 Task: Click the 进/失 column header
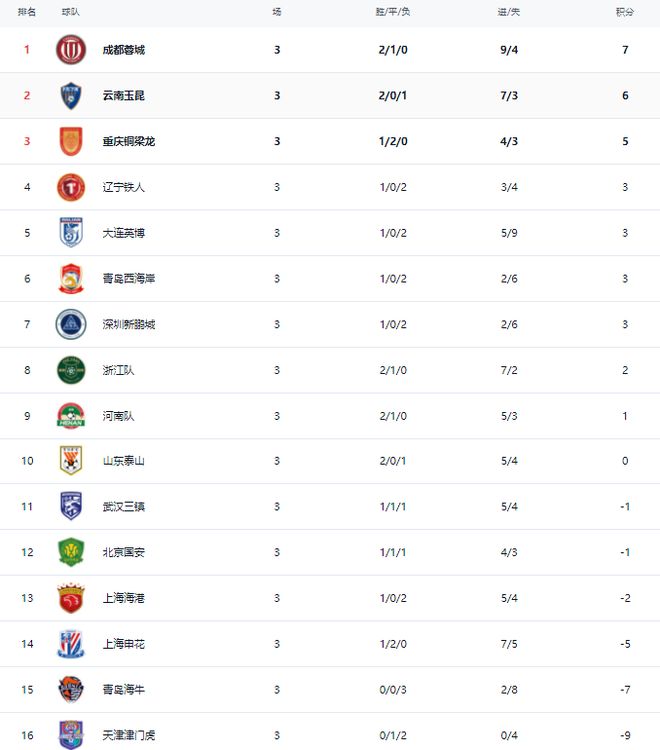[509, 12]
